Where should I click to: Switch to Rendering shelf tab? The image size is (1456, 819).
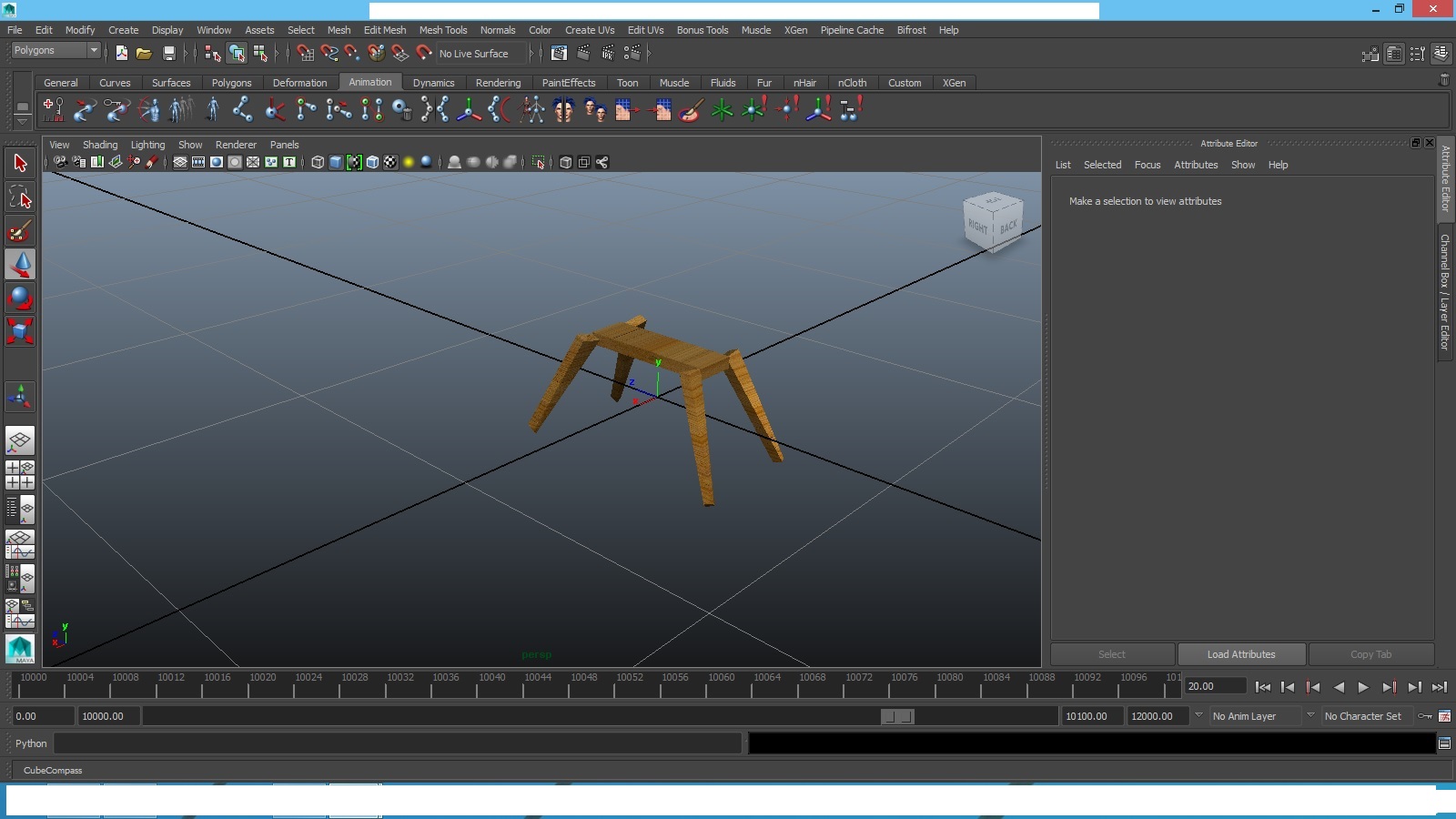[498, 83]
